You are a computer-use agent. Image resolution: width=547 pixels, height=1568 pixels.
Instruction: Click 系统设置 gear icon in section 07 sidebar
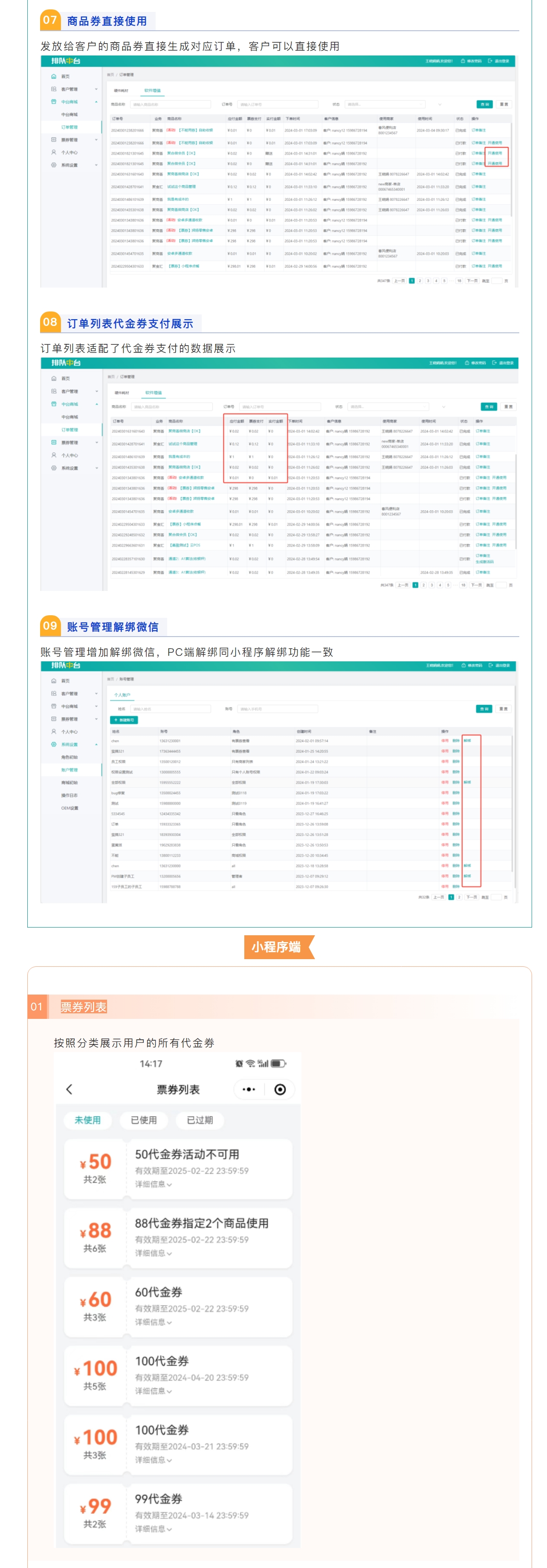(54, 165)
